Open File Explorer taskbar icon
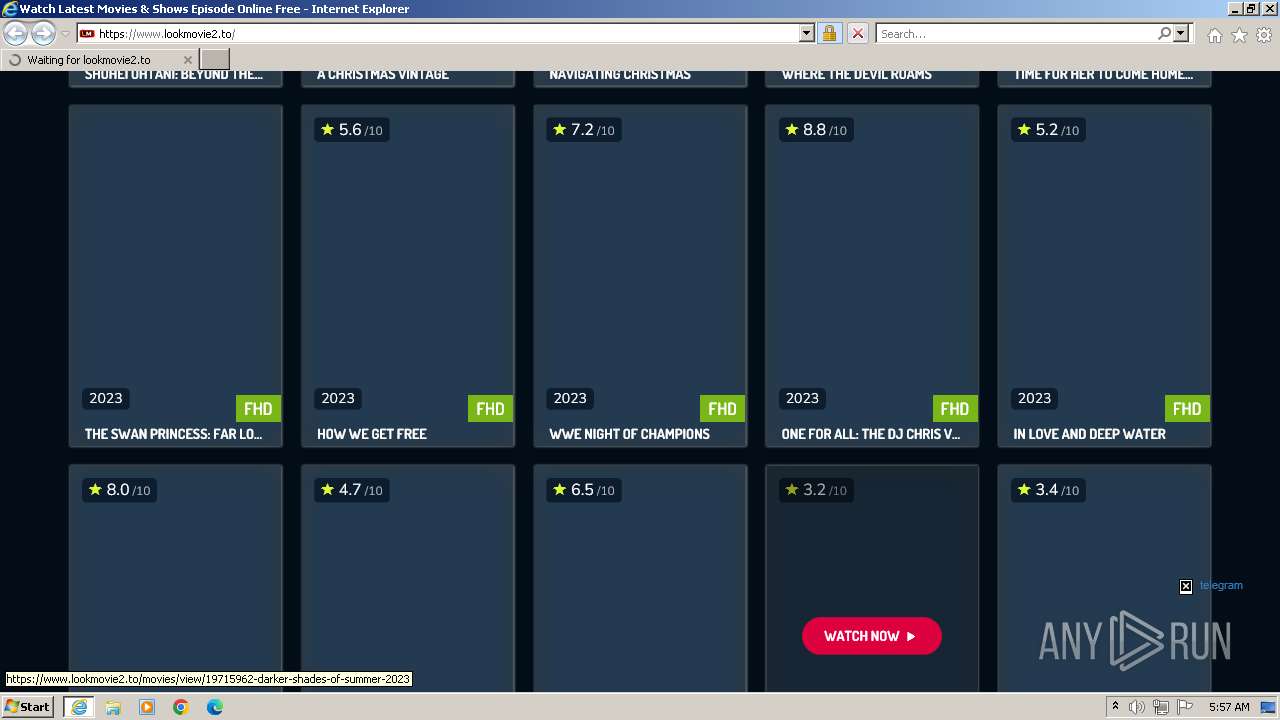 tap(113, 707)
